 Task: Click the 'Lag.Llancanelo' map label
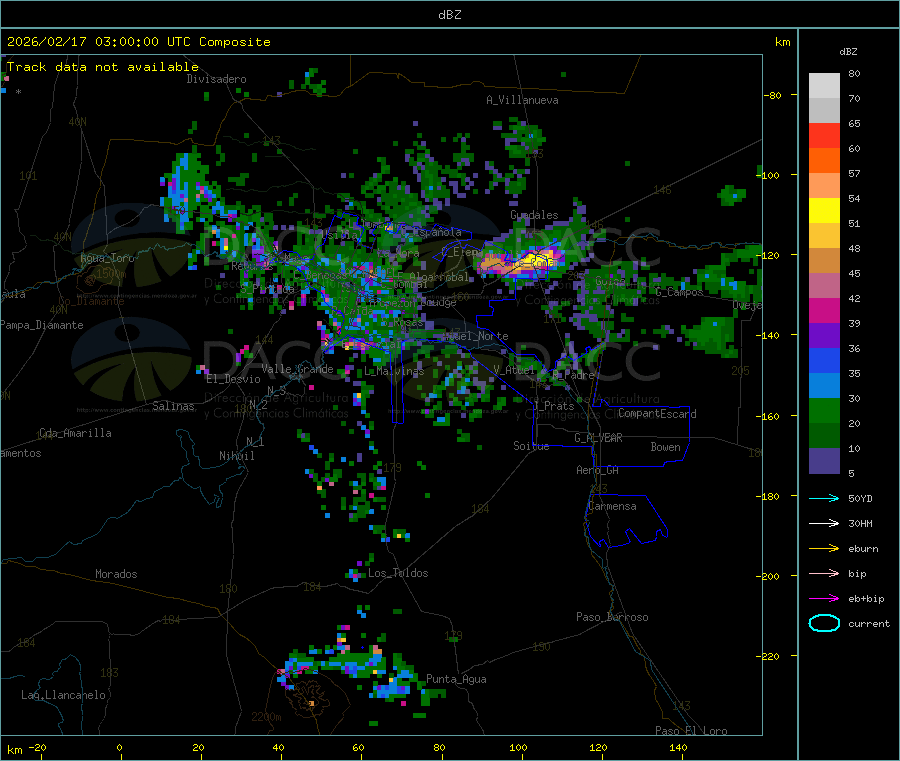pos(63,695)
